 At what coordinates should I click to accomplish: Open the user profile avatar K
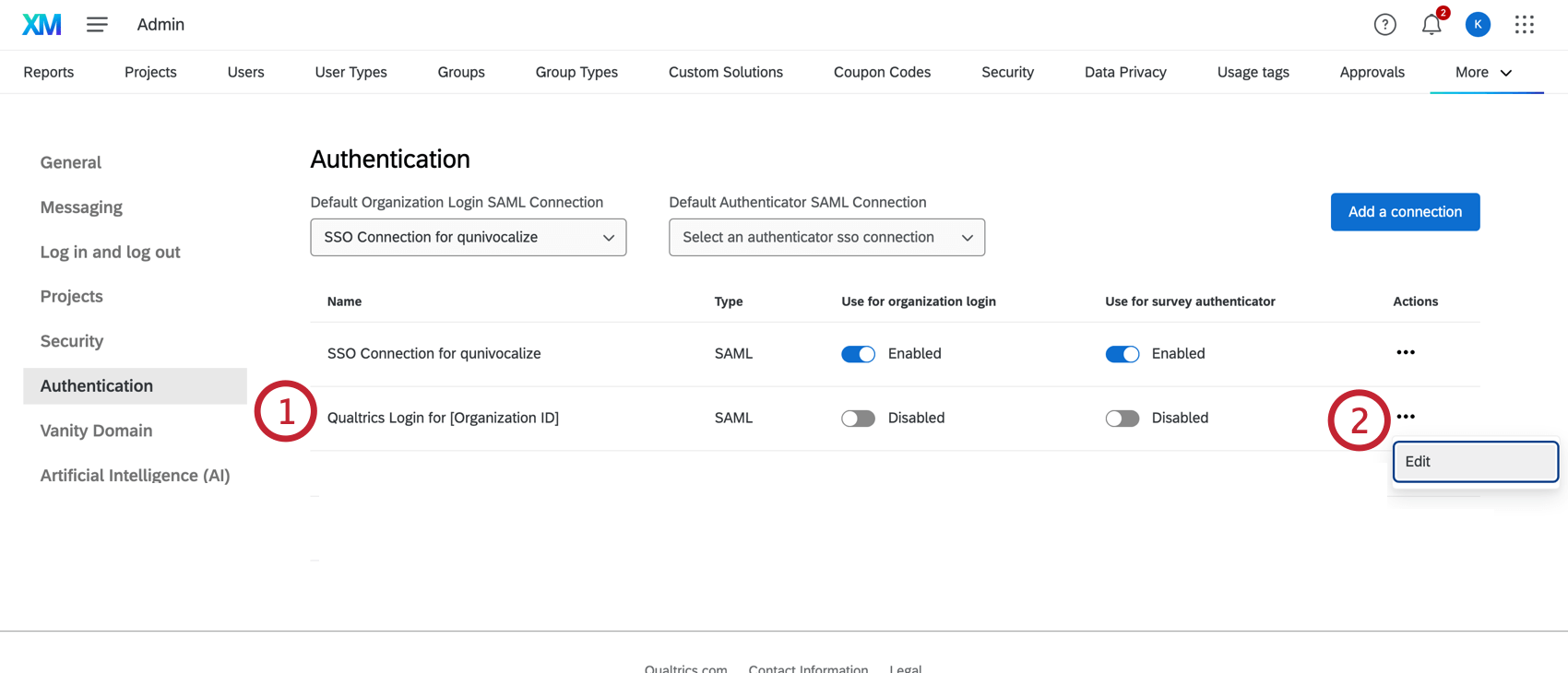1478,25
